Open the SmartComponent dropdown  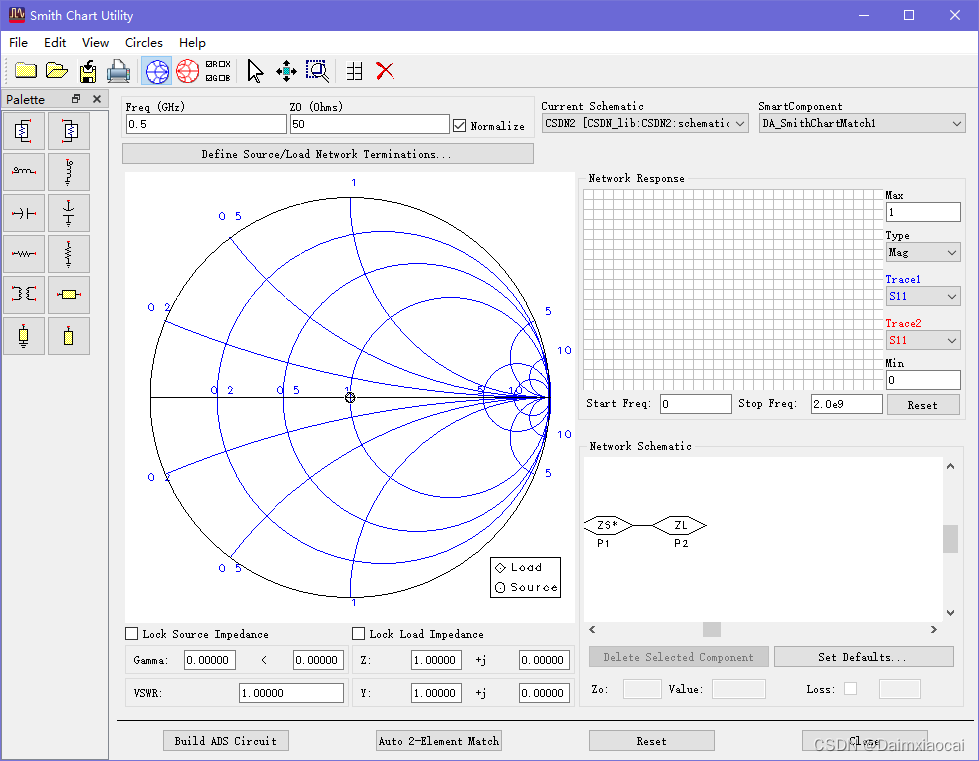click(x=862, y=124)
